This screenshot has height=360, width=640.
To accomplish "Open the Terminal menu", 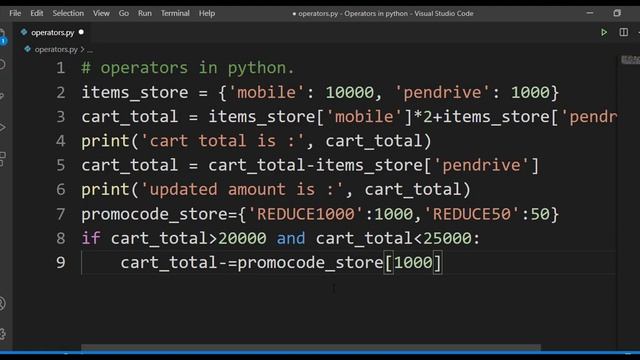I will tap(175, 13).
